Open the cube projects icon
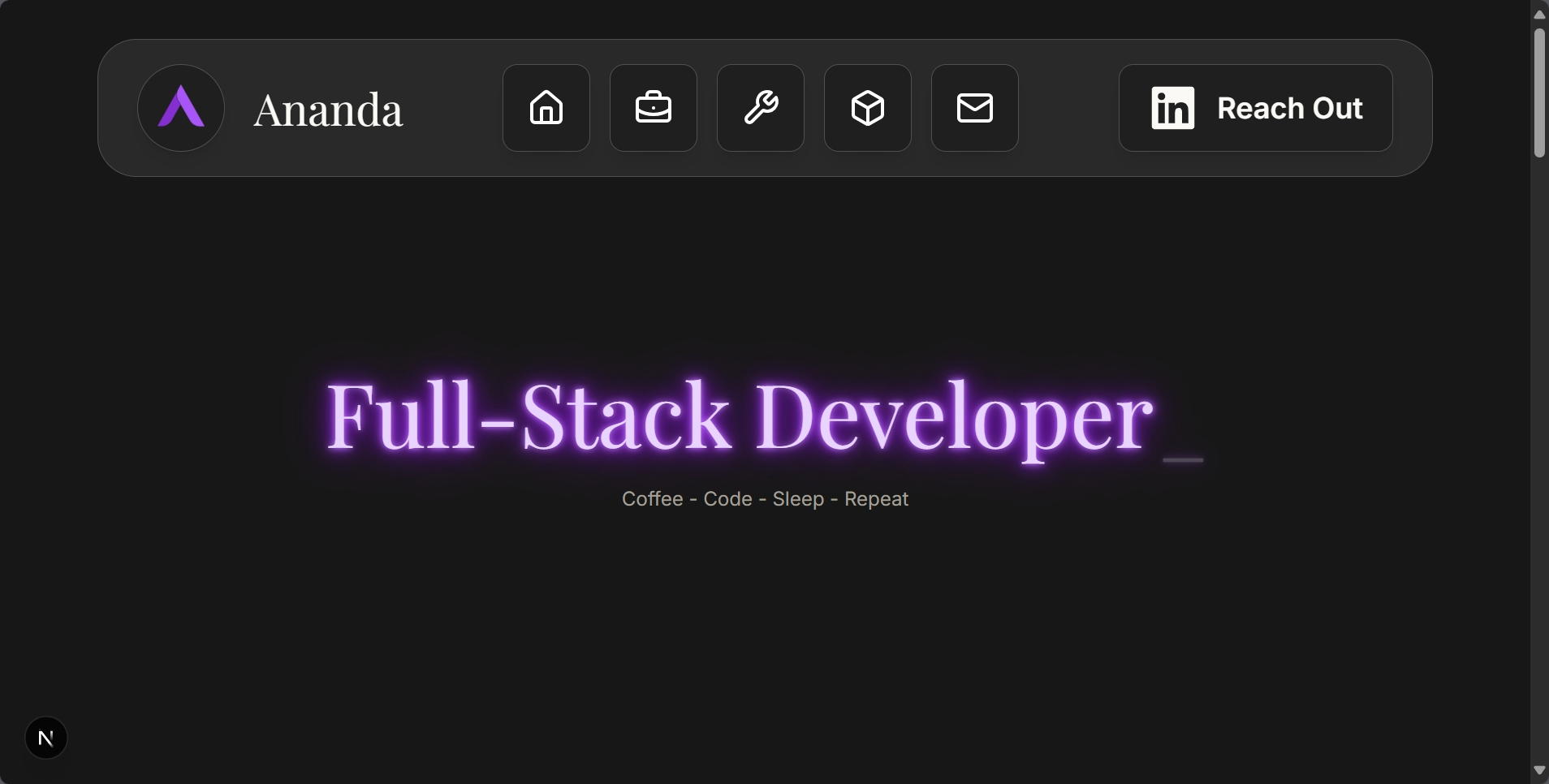Image resolution: width=1549 pixels, height=784 pixels. (x=868, y=108)
